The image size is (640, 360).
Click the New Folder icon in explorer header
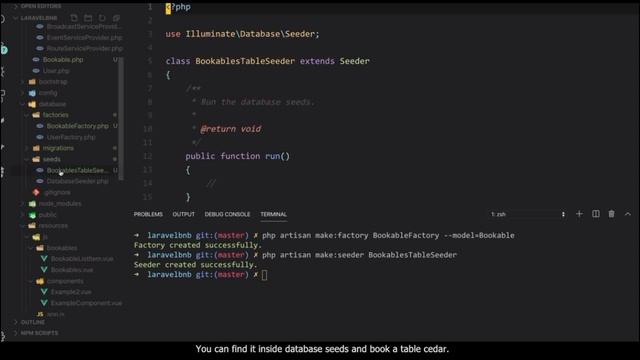pos(88,18)
